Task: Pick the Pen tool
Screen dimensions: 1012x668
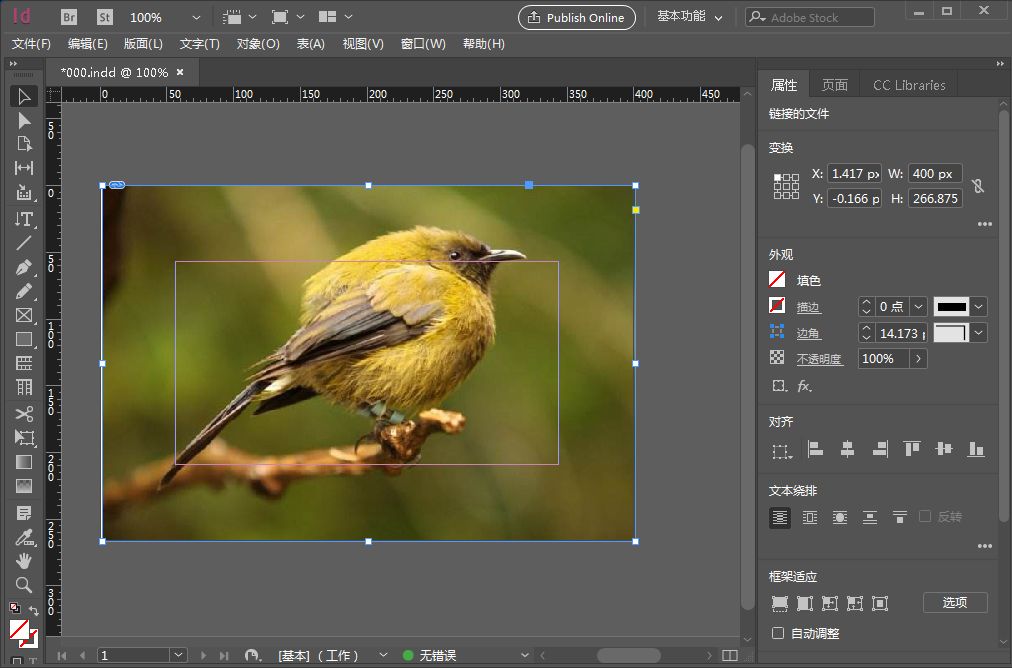Action: coord(24,267)
